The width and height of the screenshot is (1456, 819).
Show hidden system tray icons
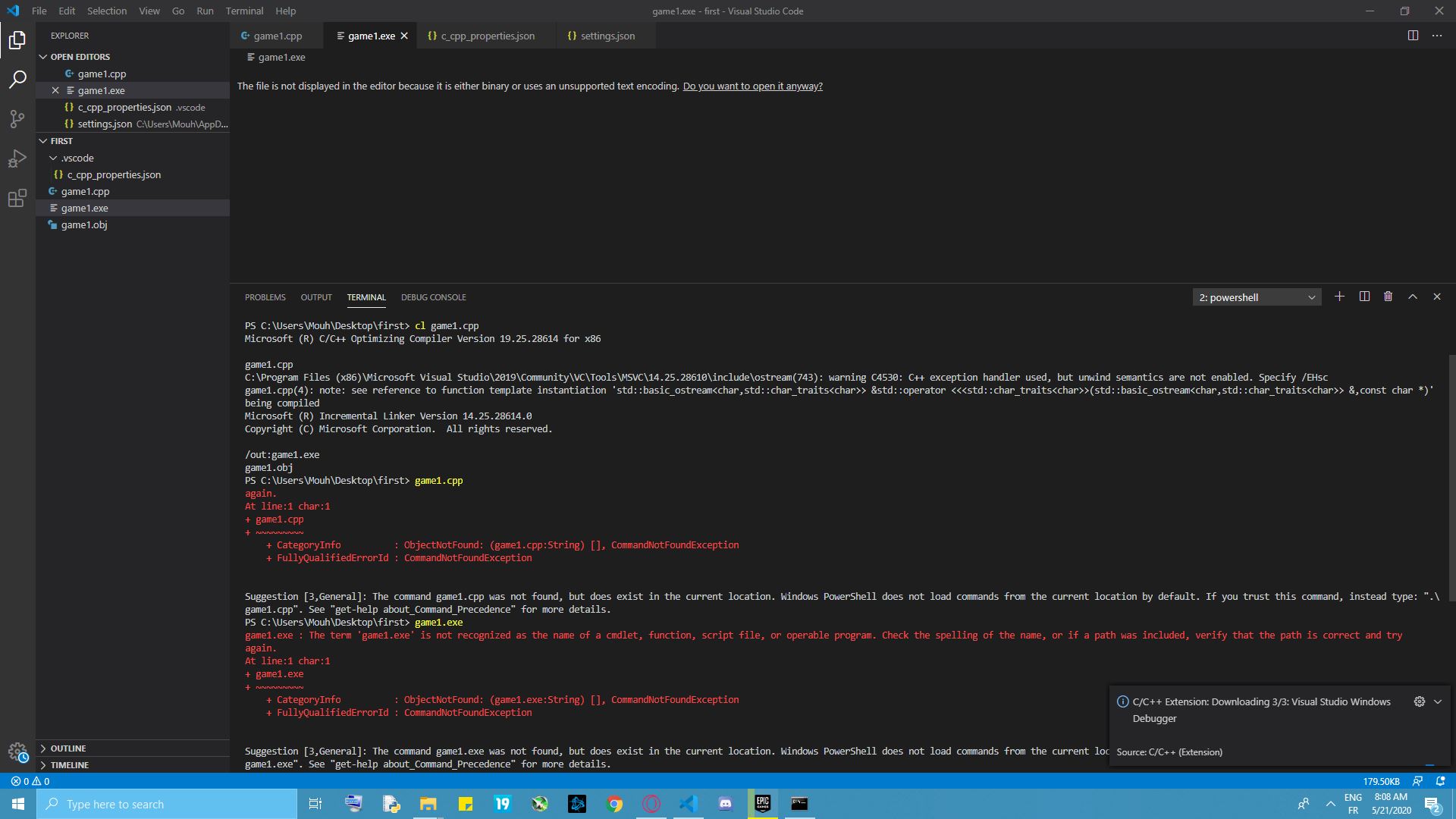(x=1330, y=804)
